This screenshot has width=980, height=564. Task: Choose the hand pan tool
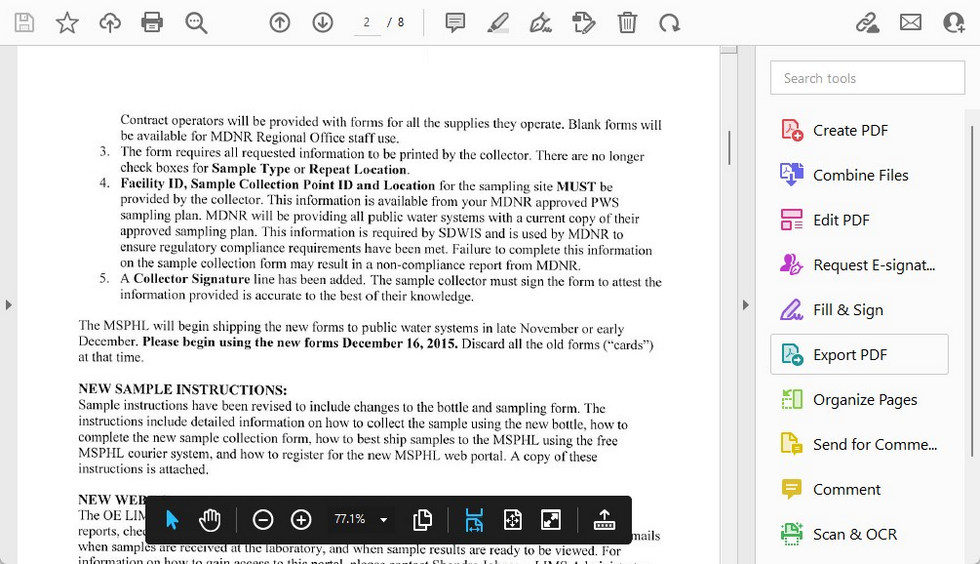[210, 520]
